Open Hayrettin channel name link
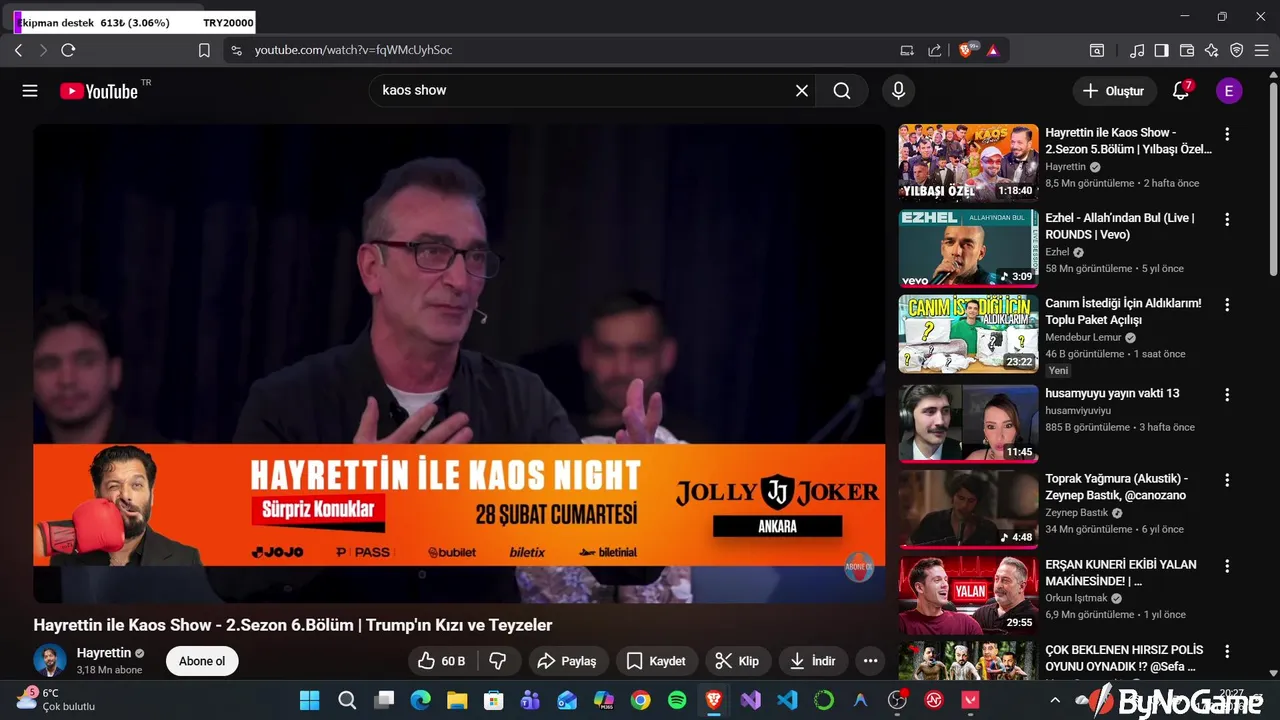Screen dimensions: 1280x720 pos(104,653)
